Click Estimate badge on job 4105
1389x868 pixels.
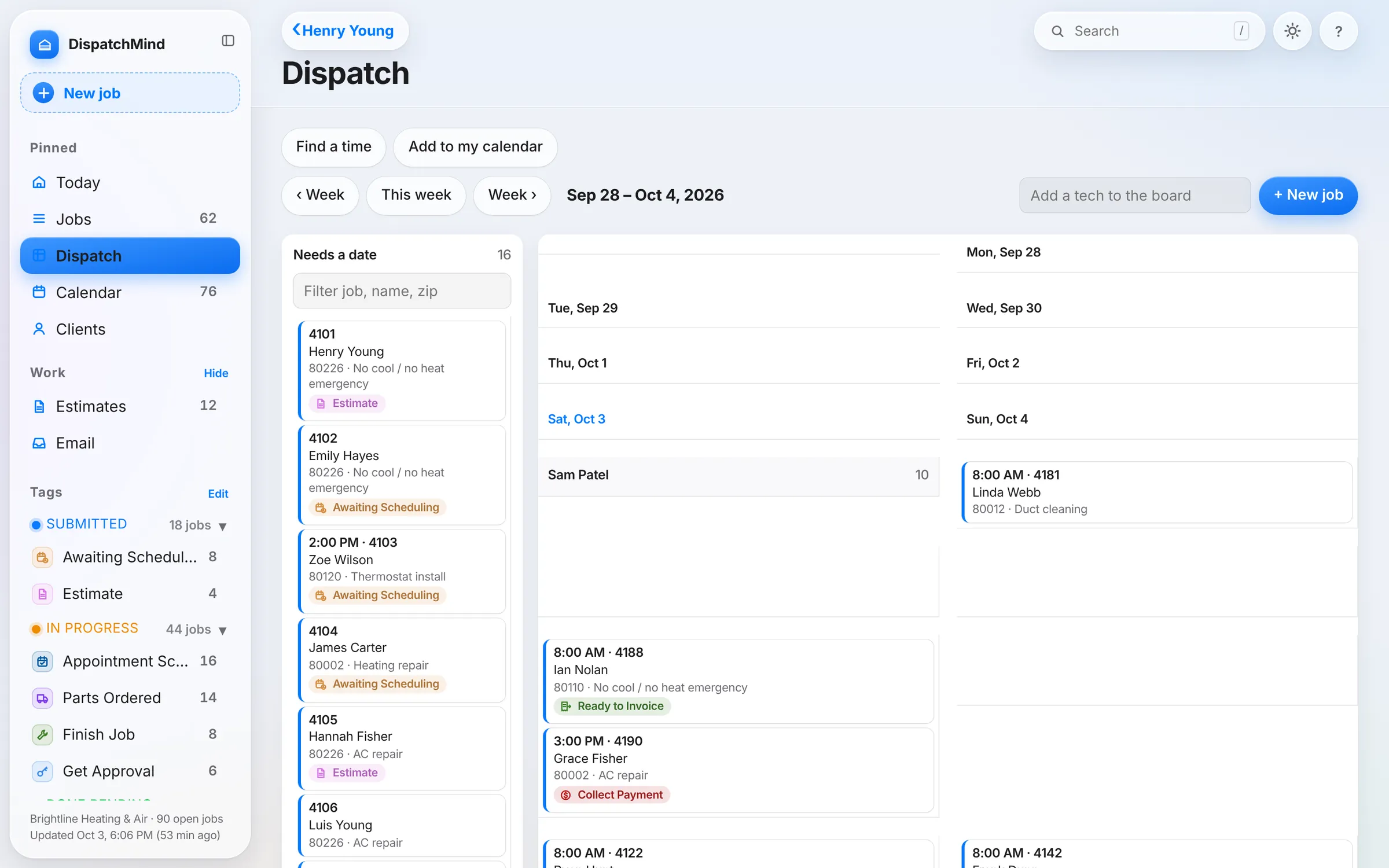(x=347, y=773)
